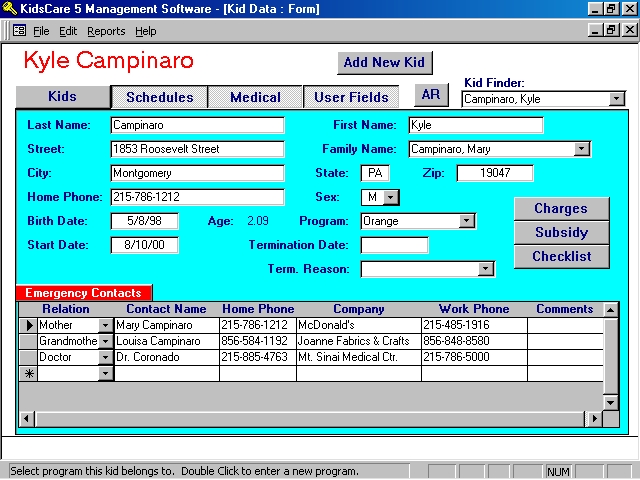The height and width of the screenshot is (480, 640).
Task: Open the Sex dropdown arrow
Action: (x=391, y=198)
